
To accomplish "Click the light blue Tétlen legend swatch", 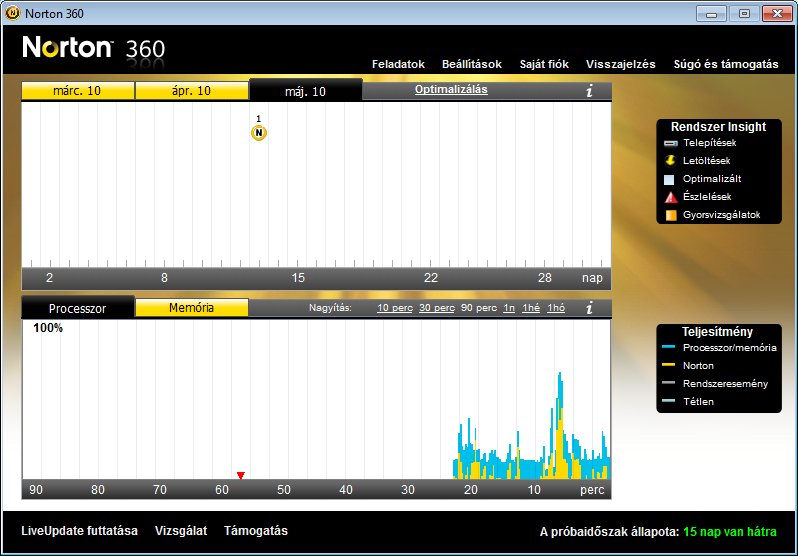I will tap(668, 401).
